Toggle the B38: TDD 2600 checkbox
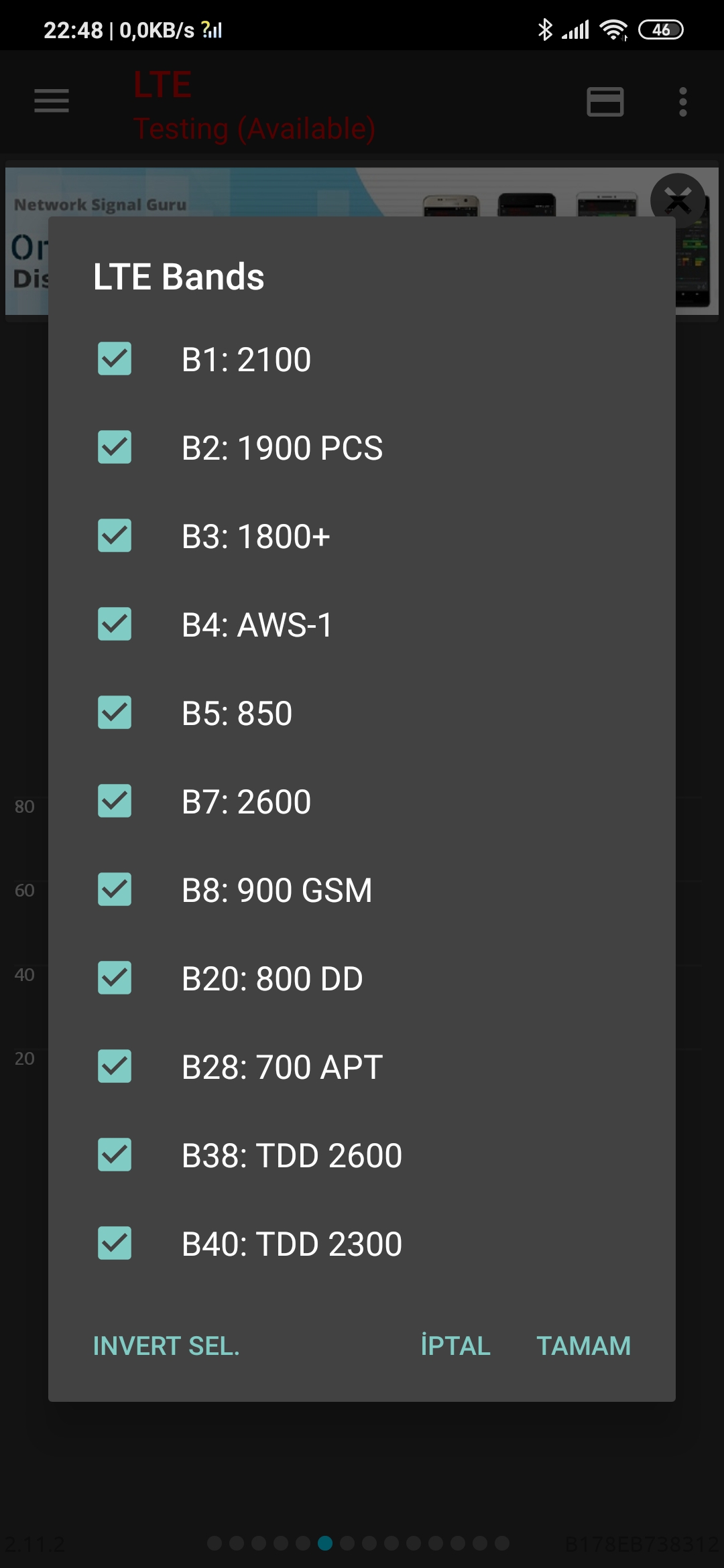Image resolution: width=724 pixels, height=1568 pixels. pos(115,1155)
